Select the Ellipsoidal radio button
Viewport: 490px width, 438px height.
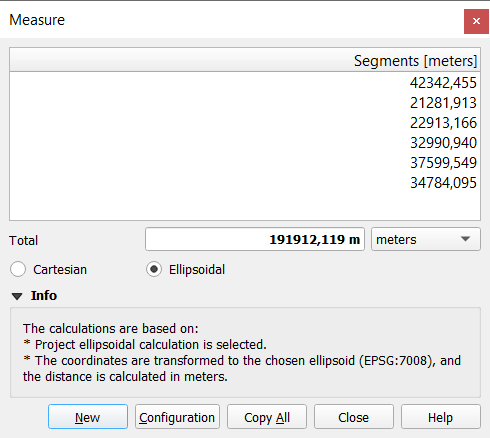154,269
